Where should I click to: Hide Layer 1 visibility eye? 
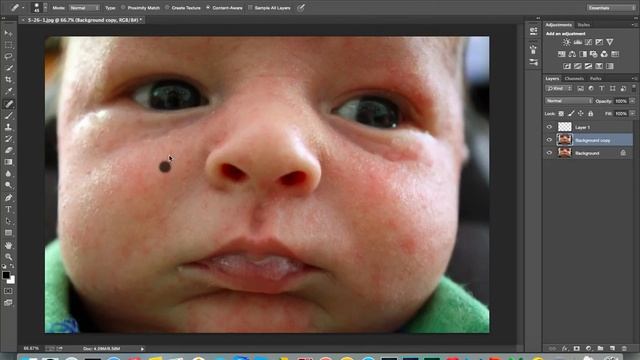pyautogui.click(x=549, y=127)
